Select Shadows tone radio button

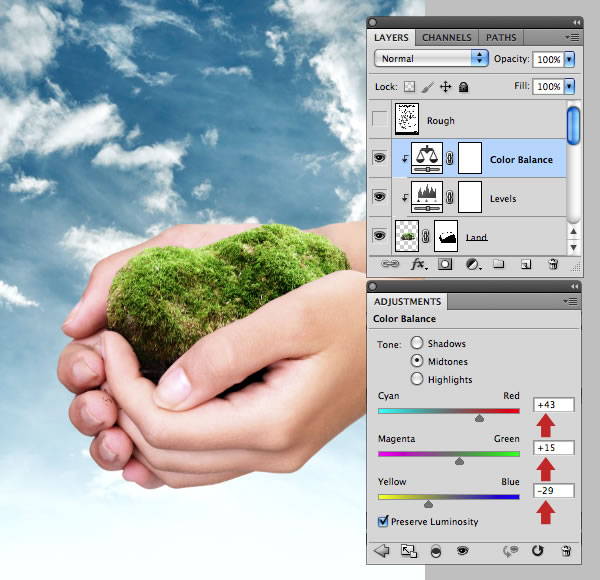[417, 343]
